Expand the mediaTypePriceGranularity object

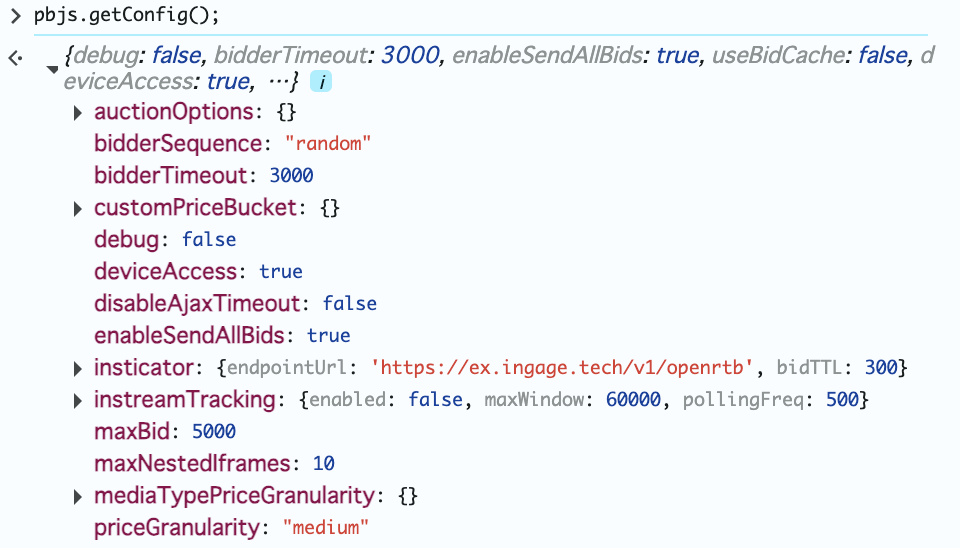[77, 497]
